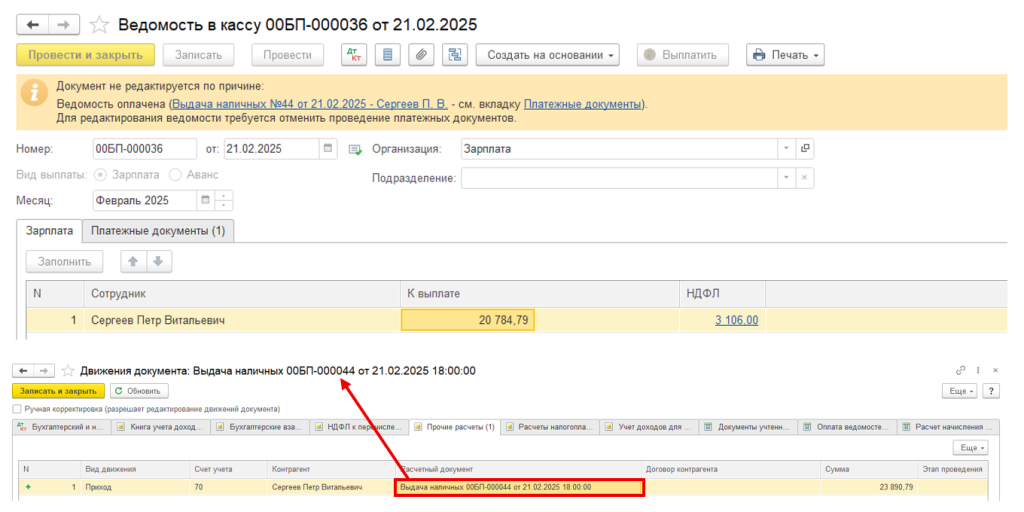
Task: Go back with the left arrow button
Action: pyautogui.click(x=32, y=25)
